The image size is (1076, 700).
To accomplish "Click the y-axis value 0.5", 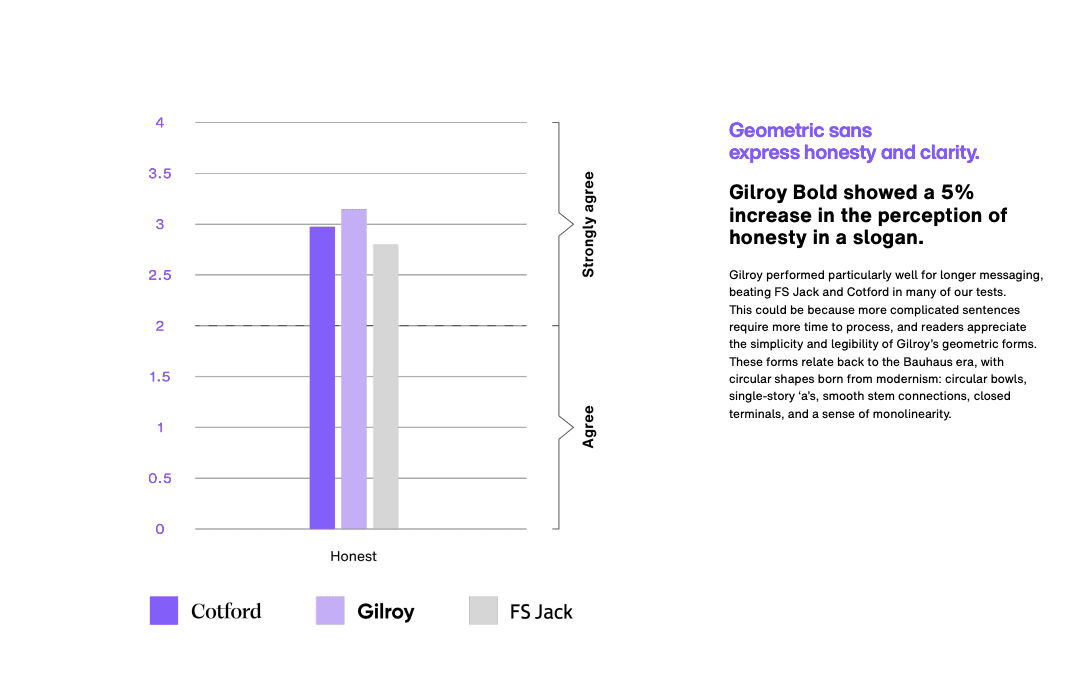I will click(159, 478).
